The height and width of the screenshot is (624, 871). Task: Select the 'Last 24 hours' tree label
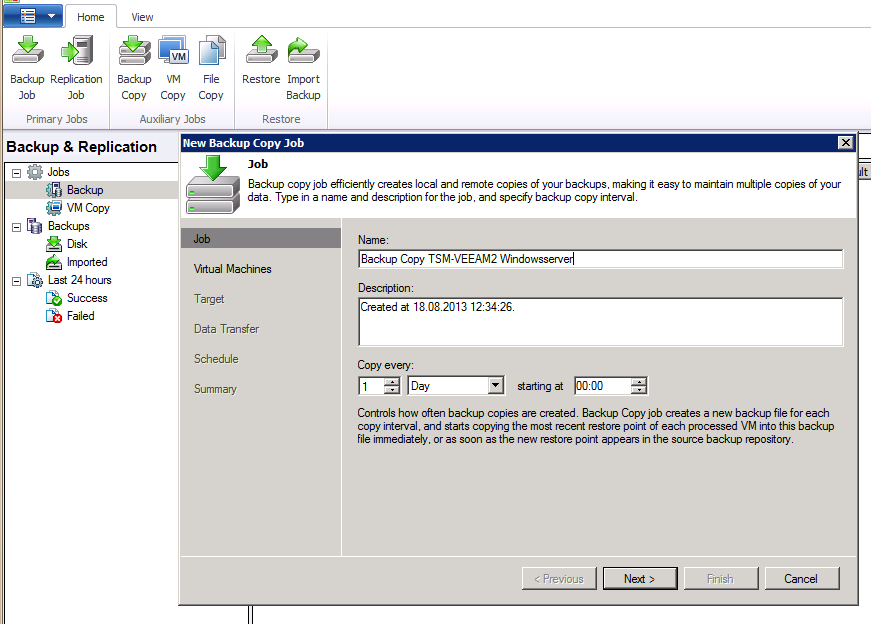point(79,280)
